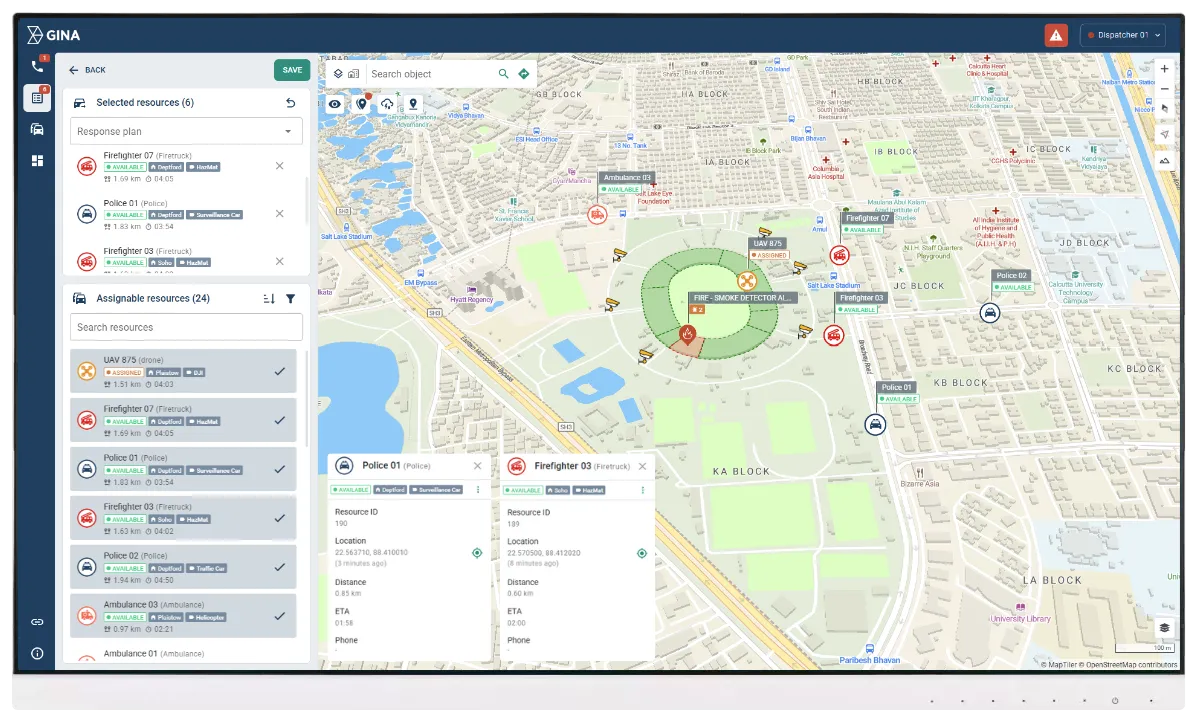Viewport: 1200px width, 718px height.
Task: Click the fire incident marker on map
Action: [687, 335]
